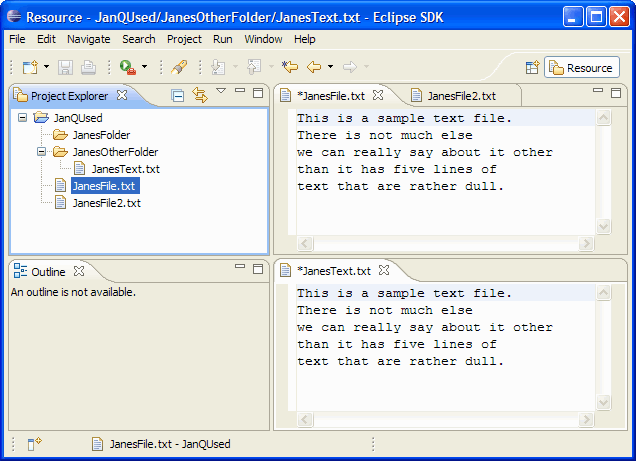Click the Forward navigation arrow icon

(350, 66)
